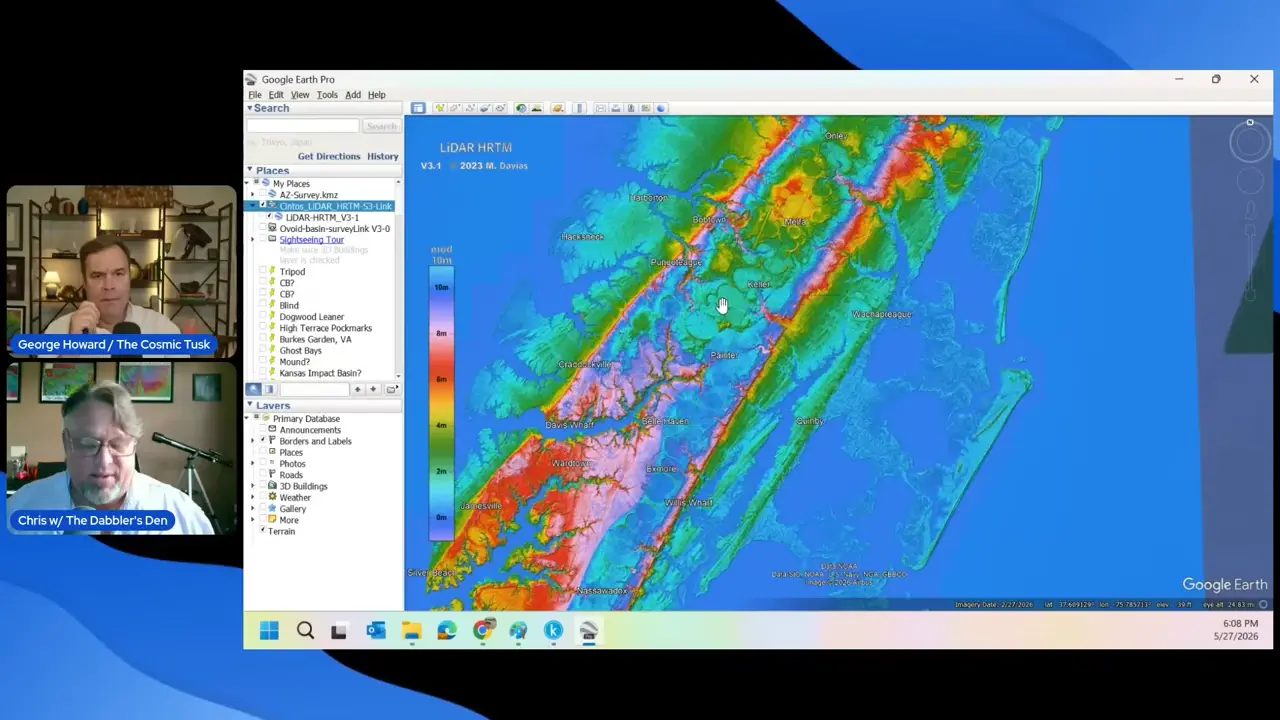1280x720 pixels.
Task: Click the blue globe toolbar icon
Action: click(660, 108)
